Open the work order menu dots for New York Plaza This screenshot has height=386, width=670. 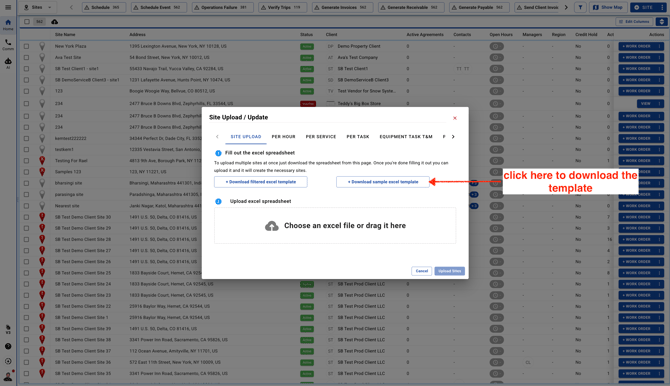click(x=659, y=46)
